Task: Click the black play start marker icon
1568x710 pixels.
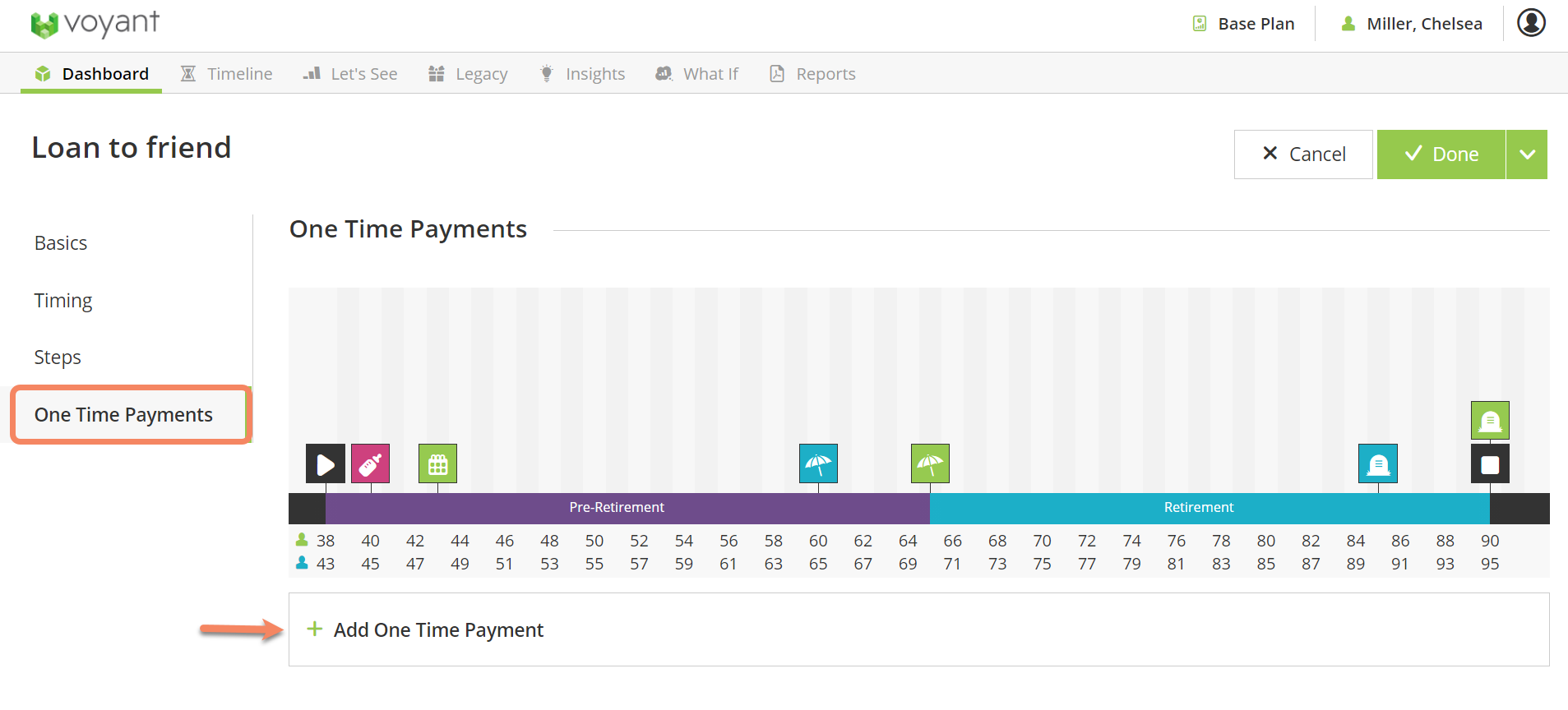Action: coord(325,464)
